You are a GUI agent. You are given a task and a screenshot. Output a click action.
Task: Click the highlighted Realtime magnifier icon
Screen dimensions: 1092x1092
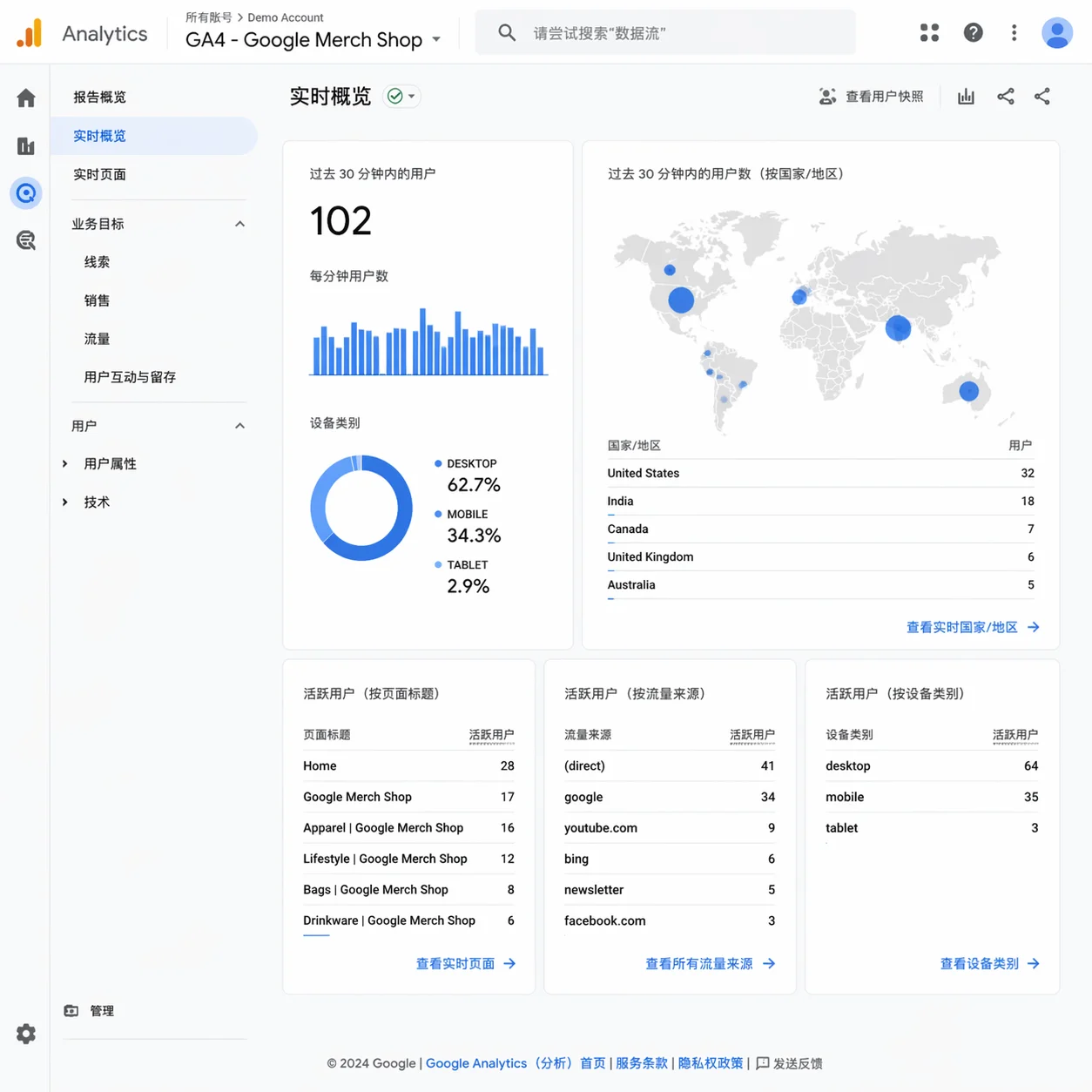tap(25, 193)
